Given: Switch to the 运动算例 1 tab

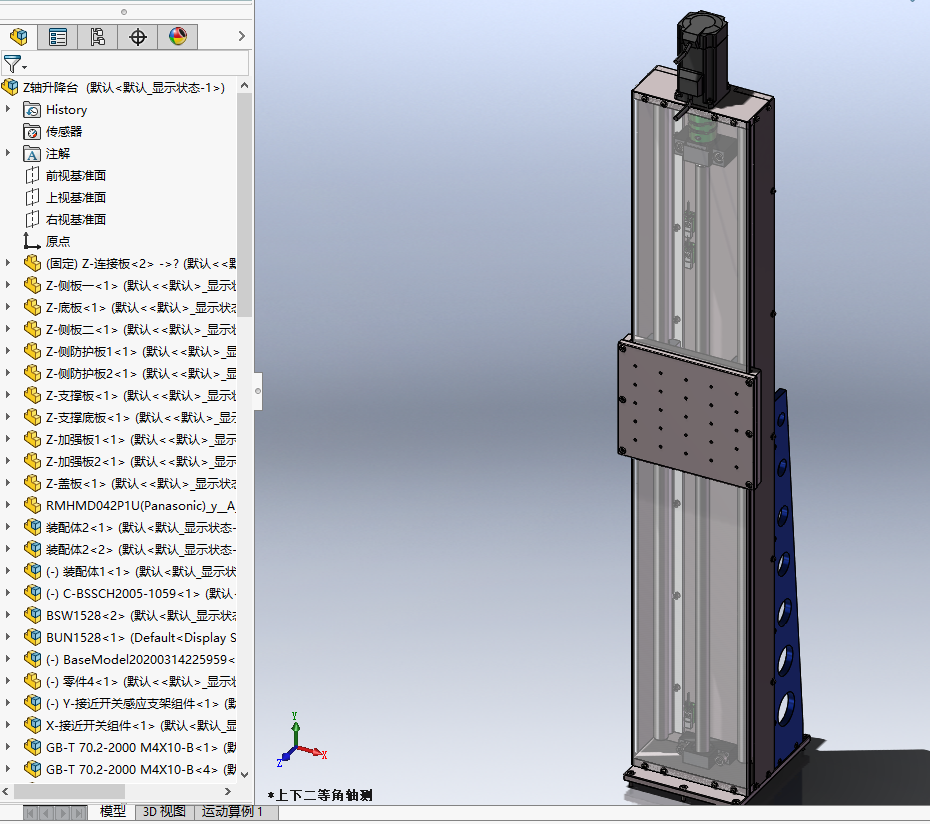Looking at the screenshot, I should (232, 811).
